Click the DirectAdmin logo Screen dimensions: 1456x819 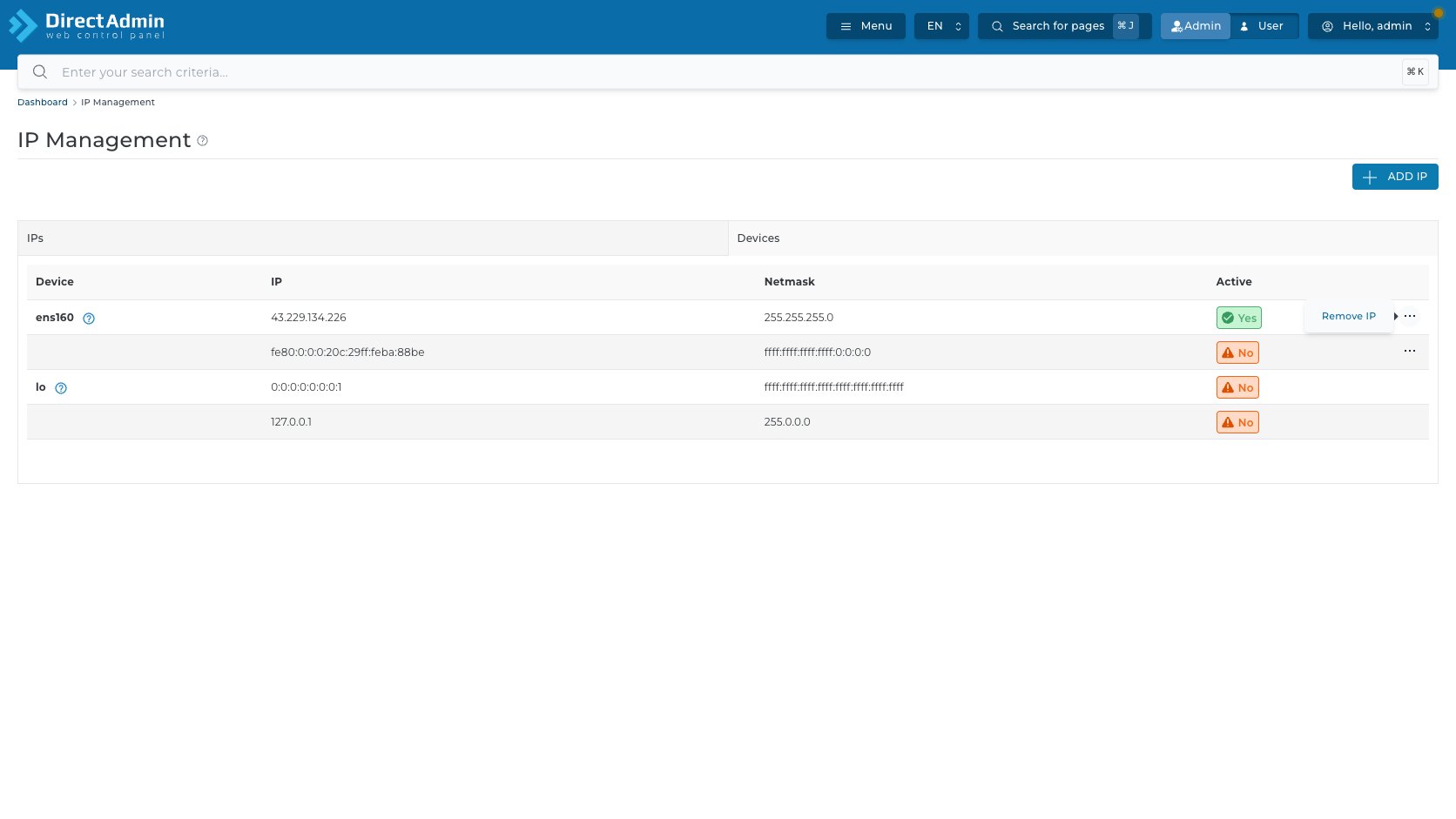[x=86, y=25]
